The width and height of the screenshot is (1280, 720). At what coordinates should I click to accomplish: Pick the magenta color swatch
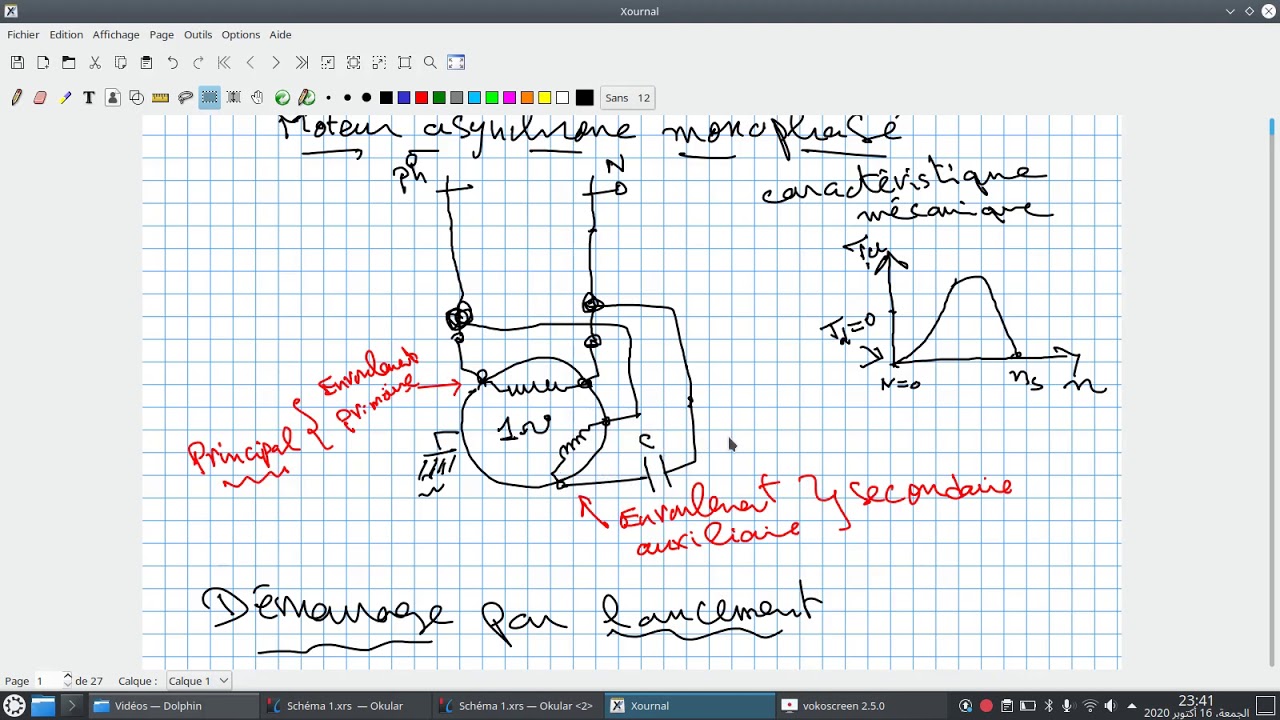click(x=509, y=98)
